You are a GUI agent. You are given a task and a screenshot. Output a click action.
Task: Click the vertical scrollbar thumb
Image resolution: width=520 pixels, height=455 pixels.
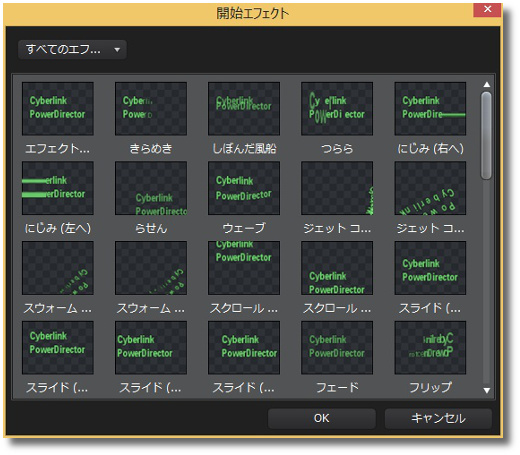487,136
